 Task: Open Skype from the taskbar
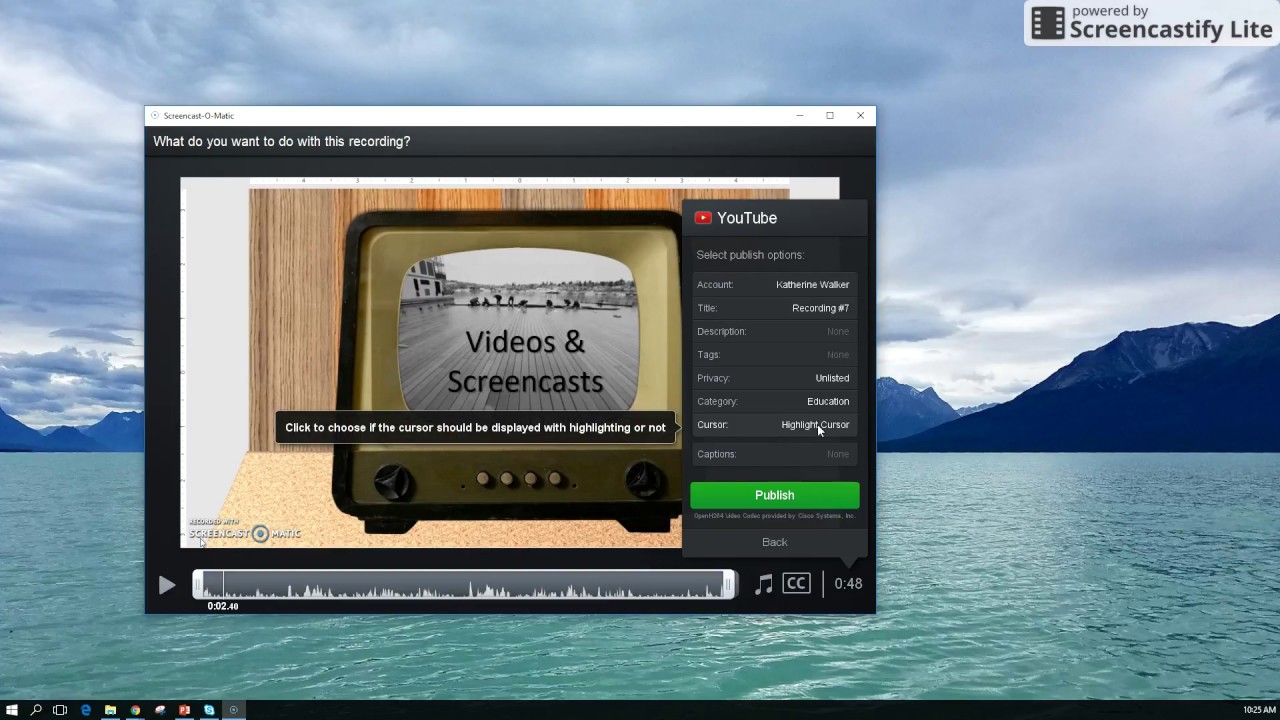pos(209,710)
